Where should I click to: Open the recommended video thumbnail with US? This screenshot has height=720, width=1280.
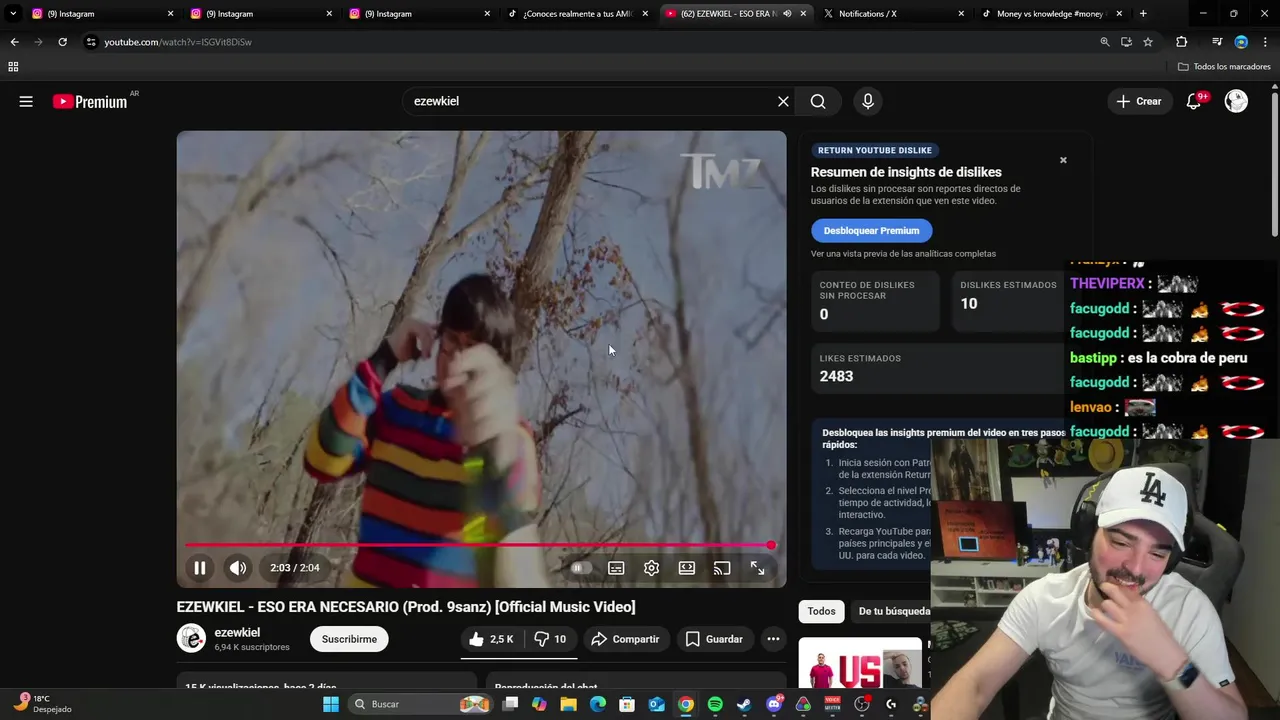coord(860,663)
